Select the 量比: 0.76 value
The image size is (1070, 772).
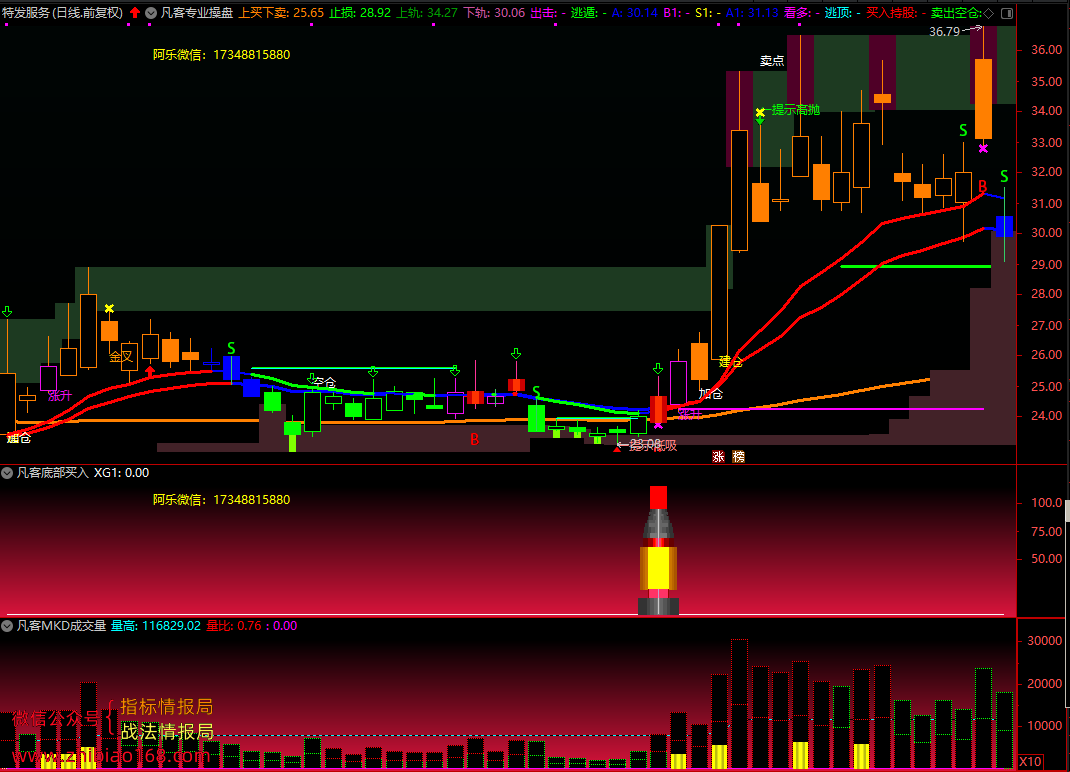(x=234, y=625)
